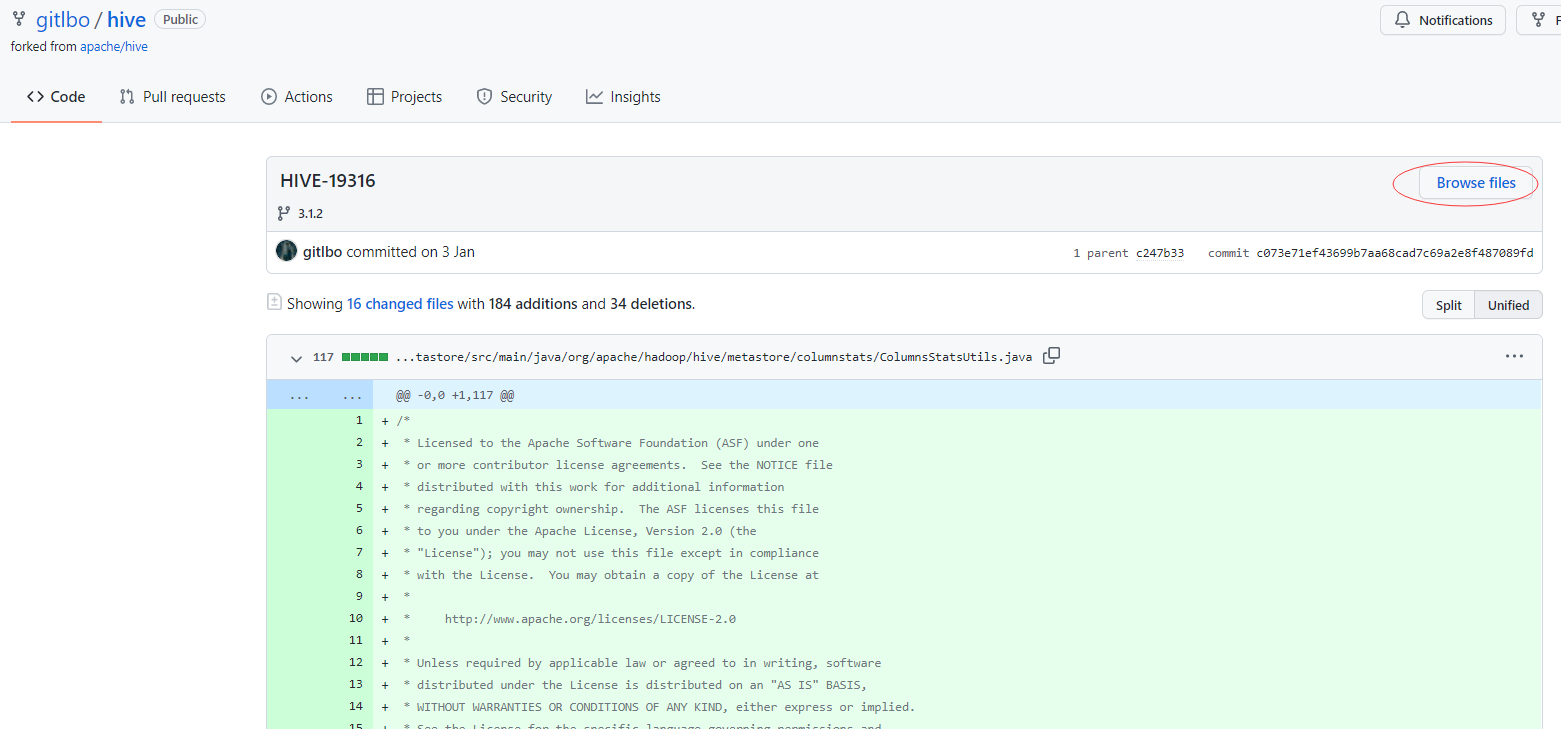
Task: Click the Browse files button
Action: 1476,183
